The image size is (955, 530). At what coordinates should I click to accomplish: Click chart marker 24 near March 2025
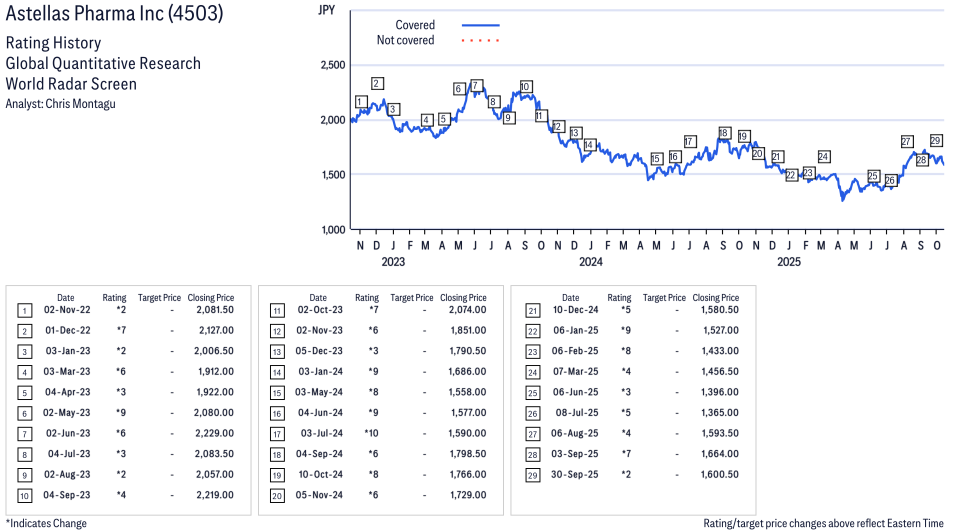click(823, 157)
